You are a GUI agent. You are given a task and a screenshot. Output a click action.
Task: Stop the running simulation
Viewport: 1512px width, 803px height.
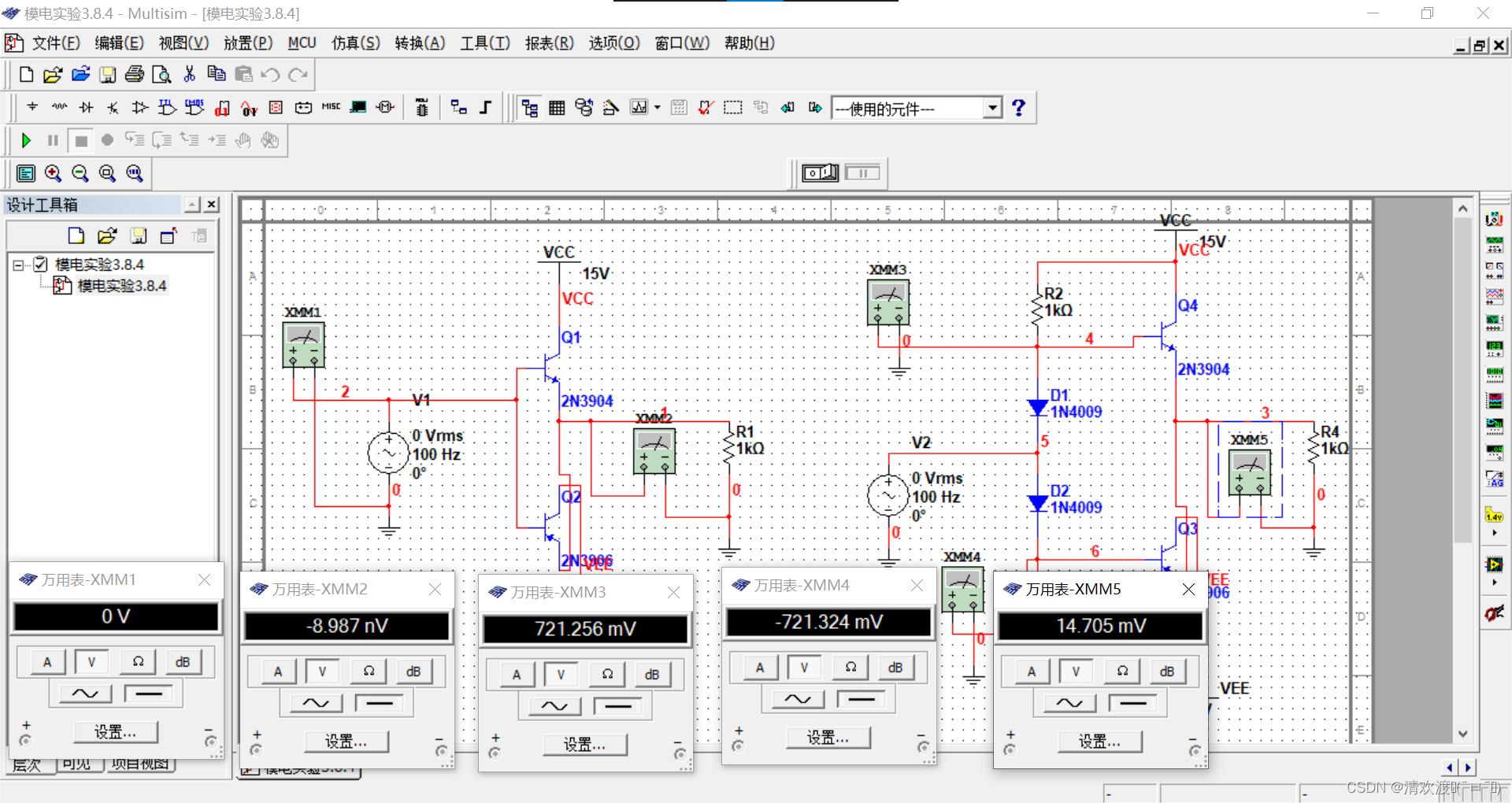[80, 141]
